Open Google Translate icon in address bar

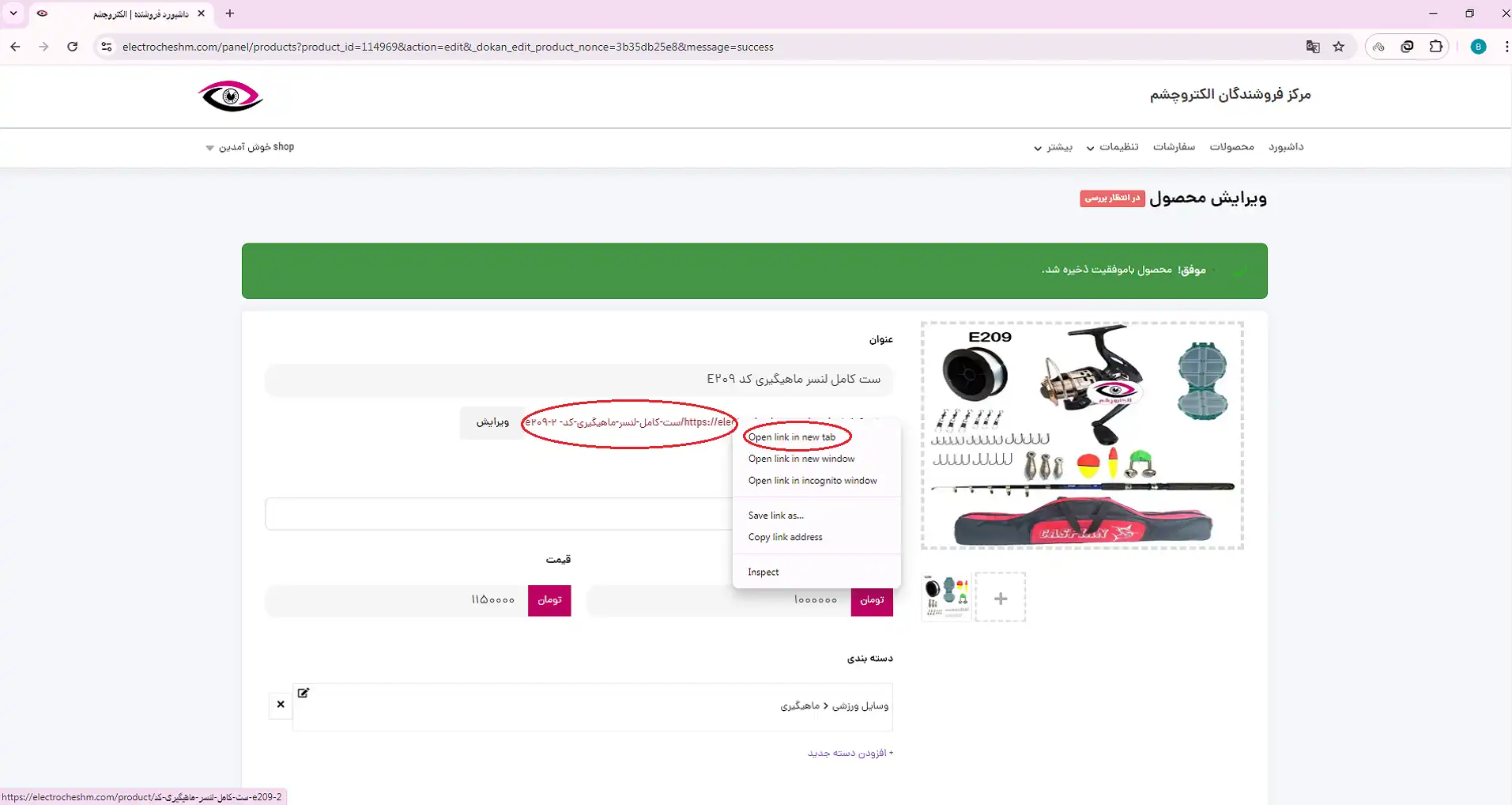tap(1313, 47)
